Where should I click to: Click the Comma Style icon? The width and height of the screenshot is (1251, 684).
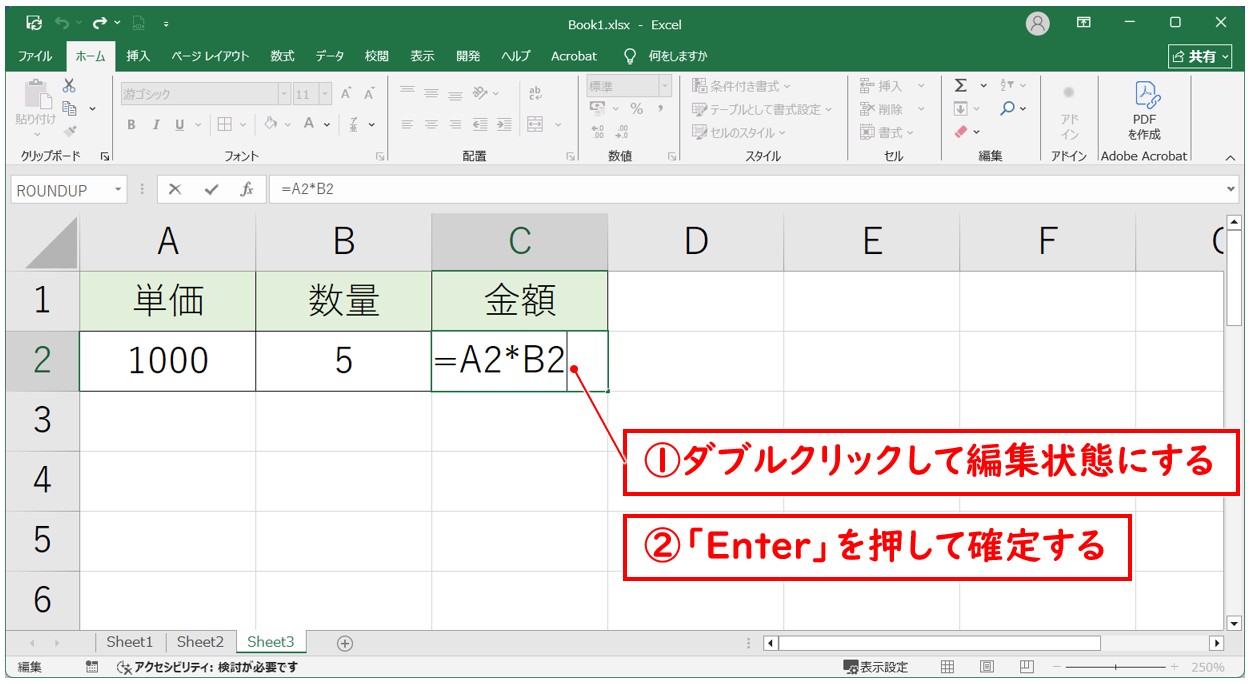pyautogui.click(x=660, y=109)
